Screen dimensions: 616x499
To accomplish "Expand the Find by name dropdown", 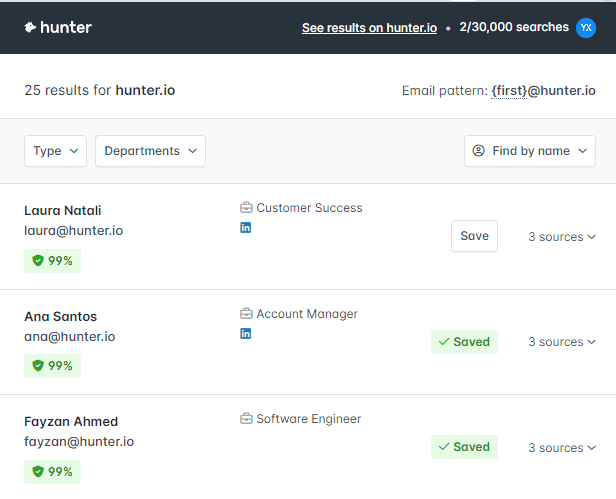I will (x=530, y=151).
